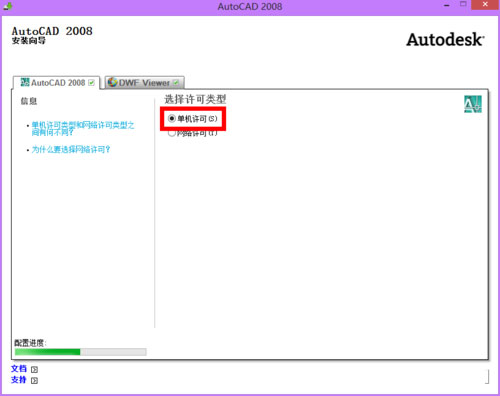500x396 pixels.
Task: Click the 安装向导 subtitle text
Action: (29, 41)
